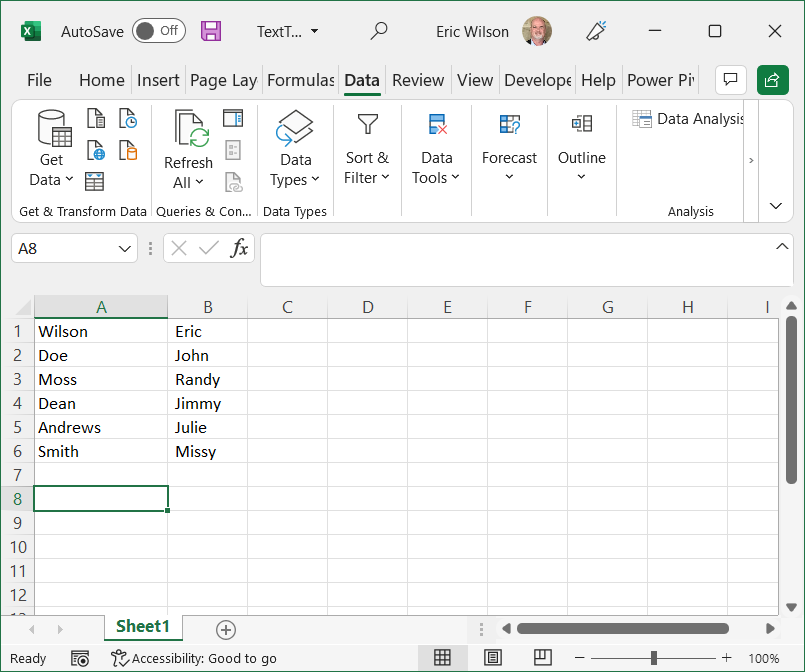Screen dimensions: 805x672
Task: Add a new sheet with plus icon
Action: pos(226,629)
